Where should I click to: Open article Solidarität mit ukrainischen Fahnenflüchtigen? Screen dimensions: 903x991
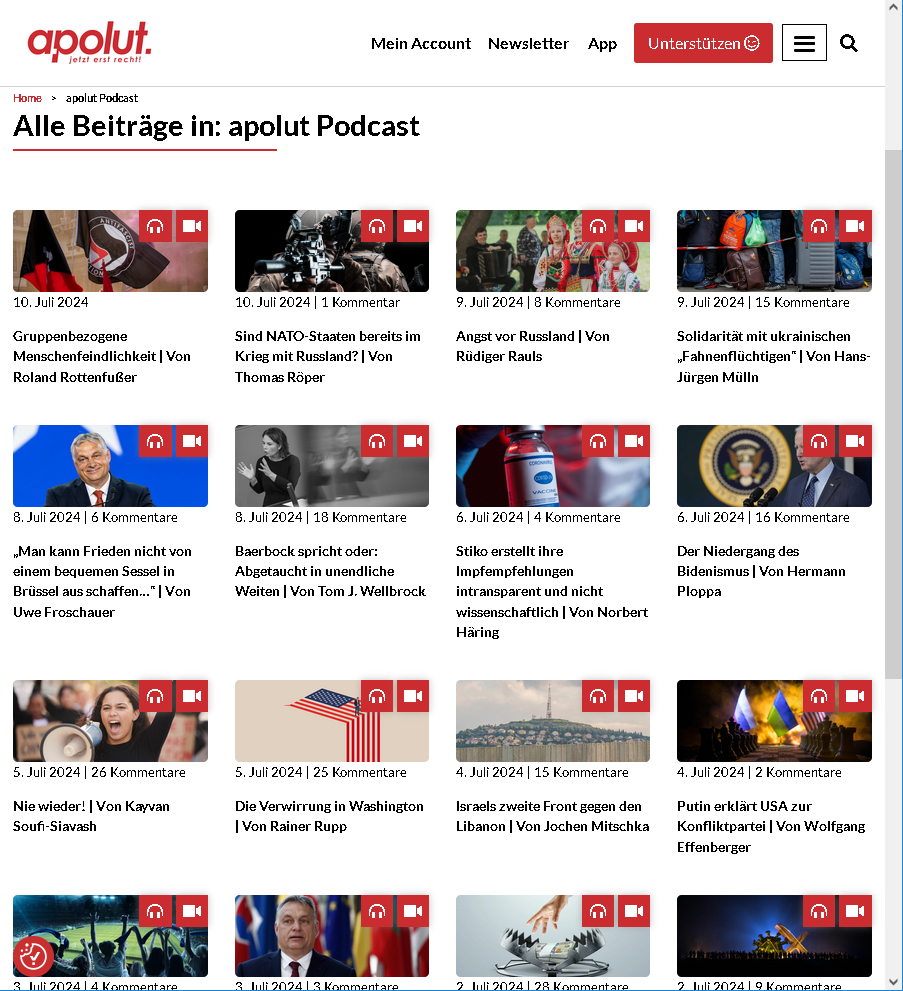pos(773,356)
